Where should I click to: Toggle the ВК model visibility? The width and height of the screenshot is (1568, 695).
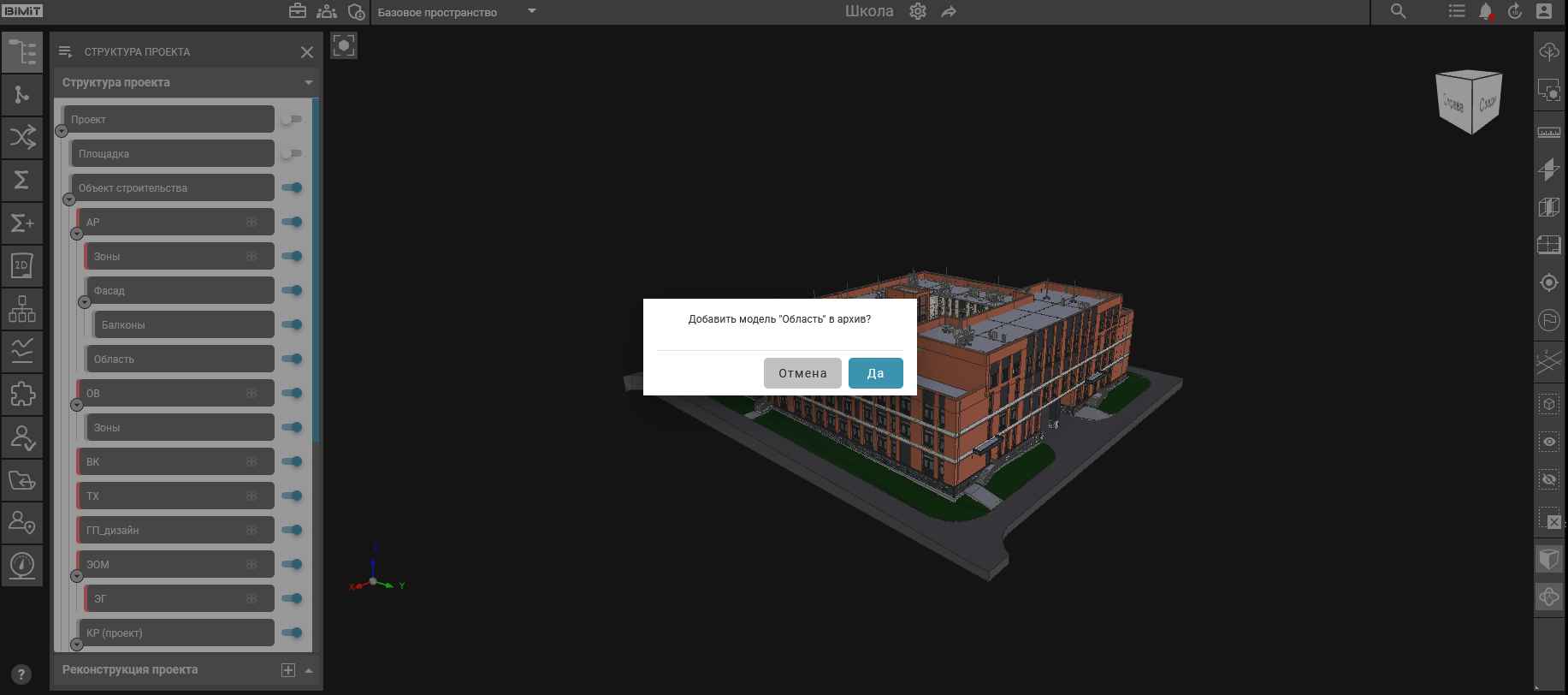[292, 461]
